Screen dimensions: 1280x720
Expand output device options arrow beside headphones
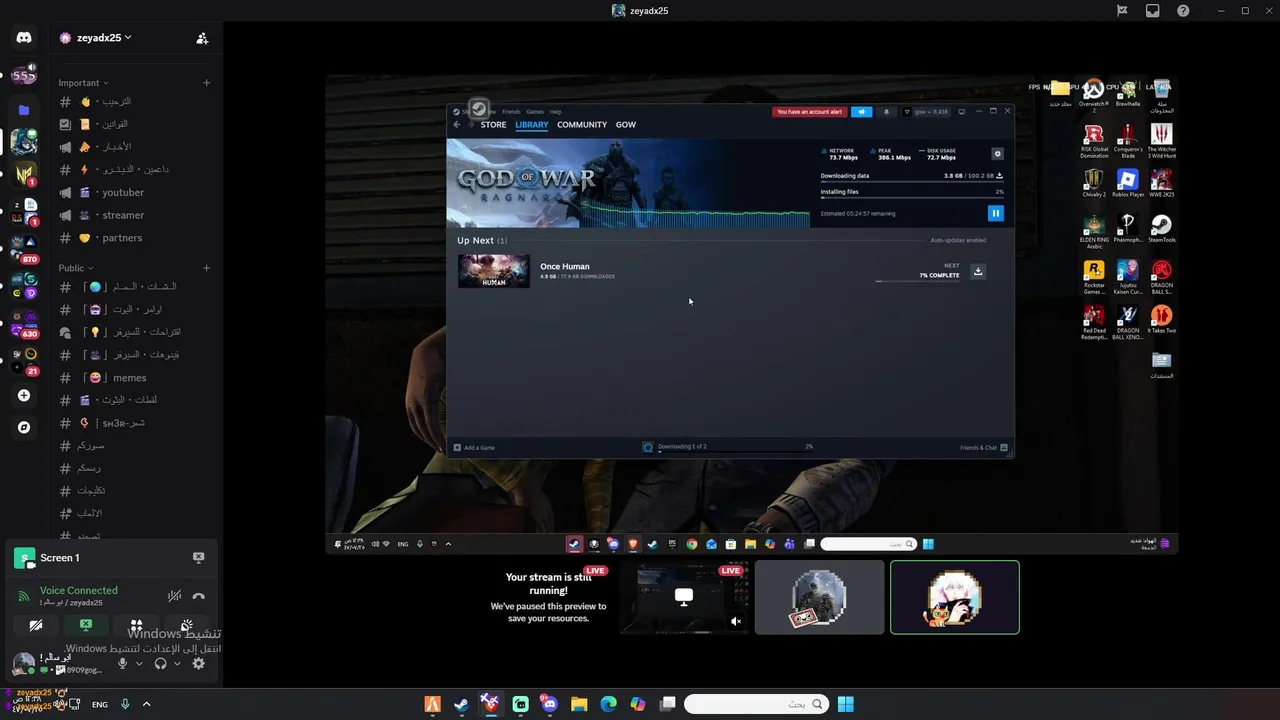coord(177,663)
